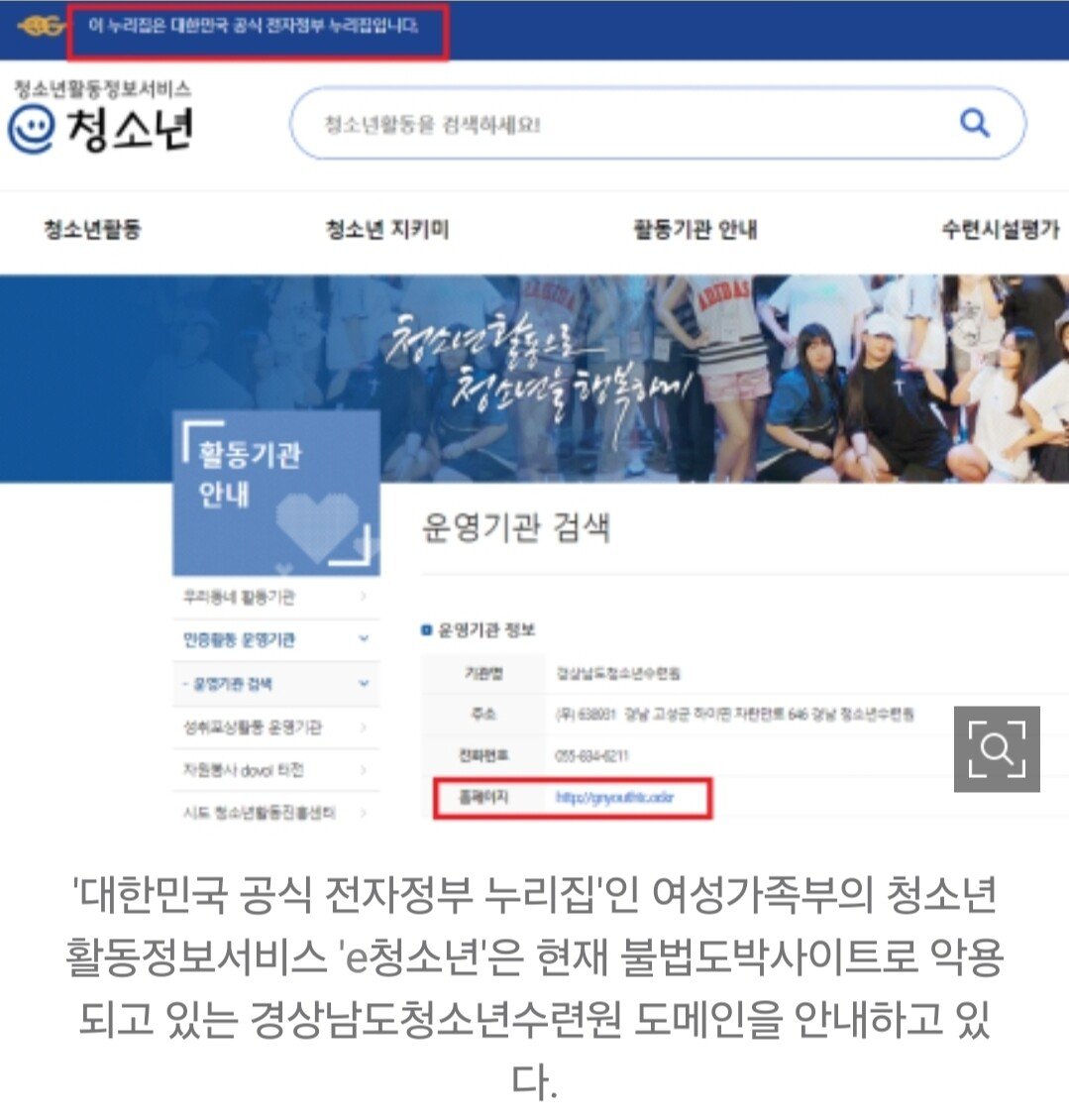Expand 성취포상활동 운영기관 arrow

364,728
